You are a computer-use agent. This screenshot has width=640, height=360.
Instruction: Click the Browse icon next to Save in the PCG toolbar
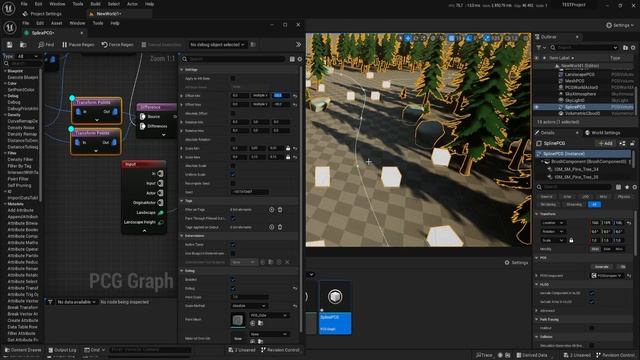[x=23, y=44]
